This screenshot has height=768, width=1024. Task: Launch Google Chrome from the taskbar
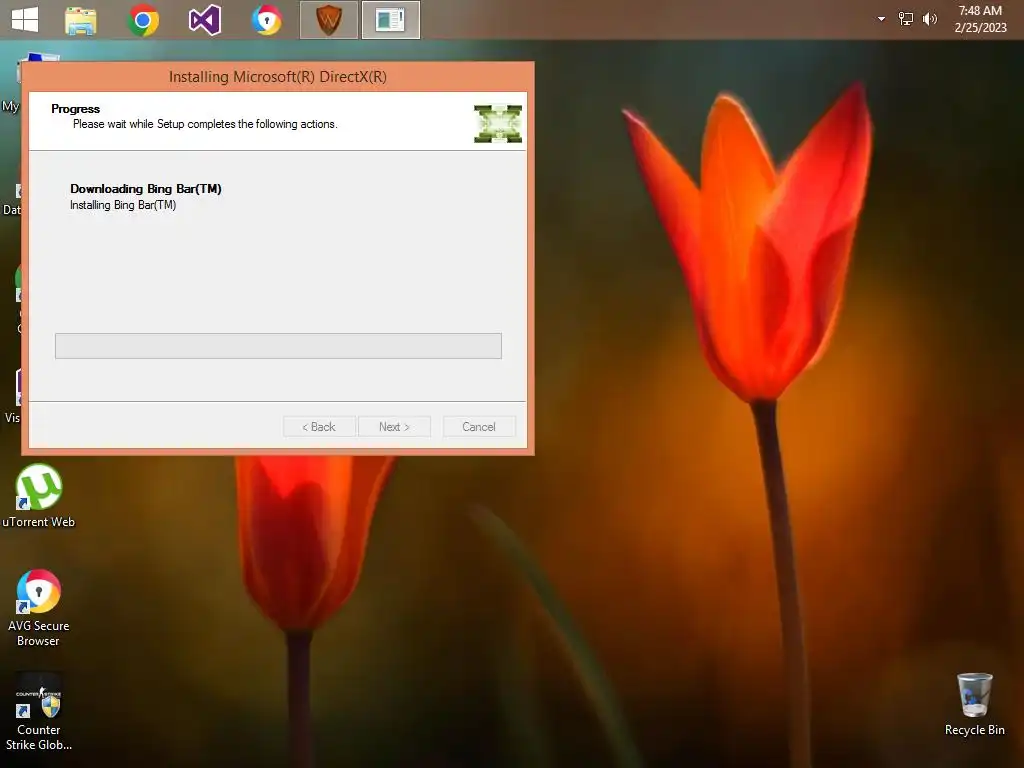[x=143, y=20]
